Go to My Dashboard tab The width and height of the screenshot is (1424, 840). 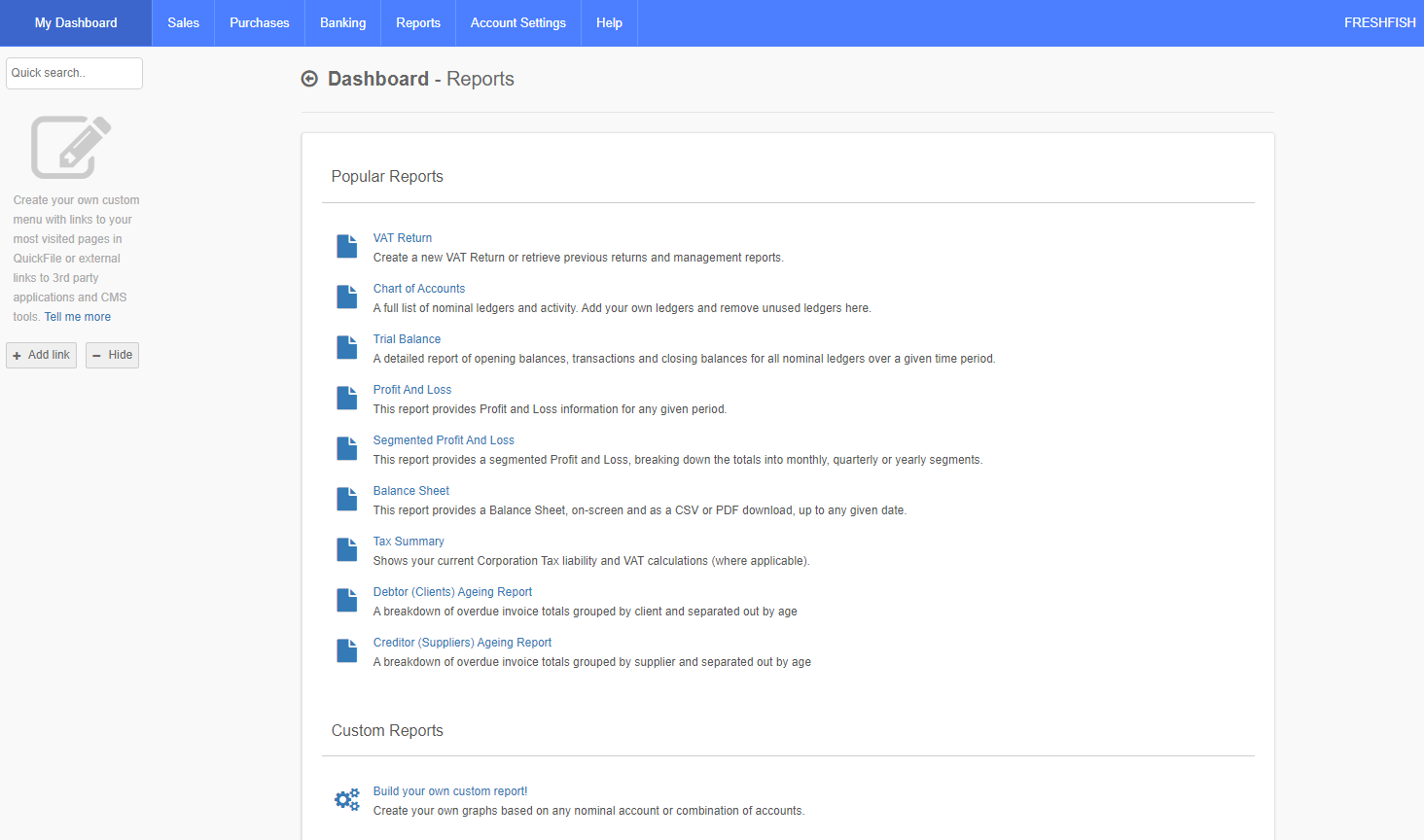[76, 22]
